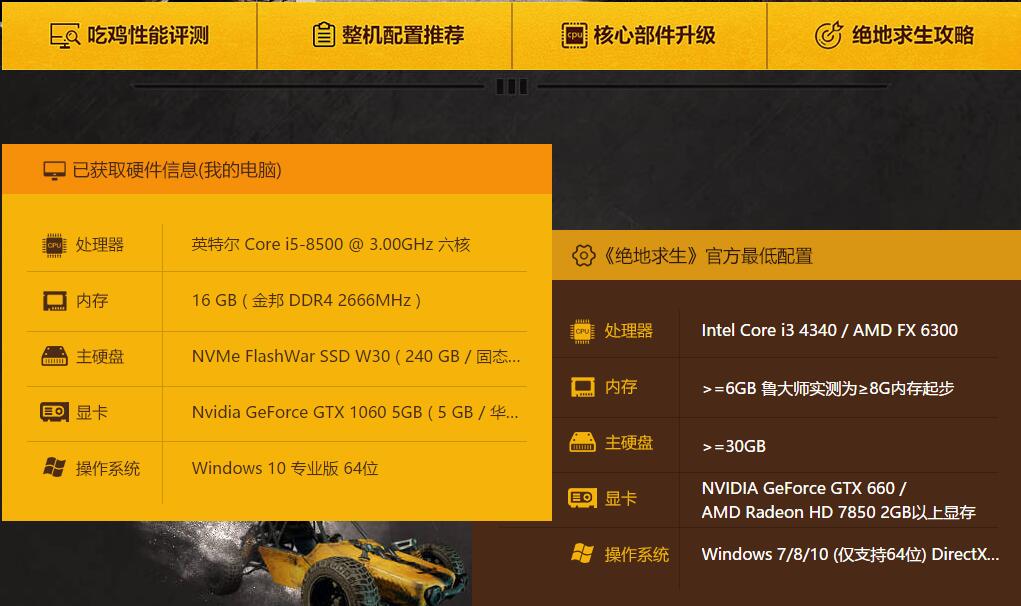The image size is (1021, 606).
Task: Click the CPU chip icon beside 核心部件升级
Action: pyautogui.click(x=574, y=35)
